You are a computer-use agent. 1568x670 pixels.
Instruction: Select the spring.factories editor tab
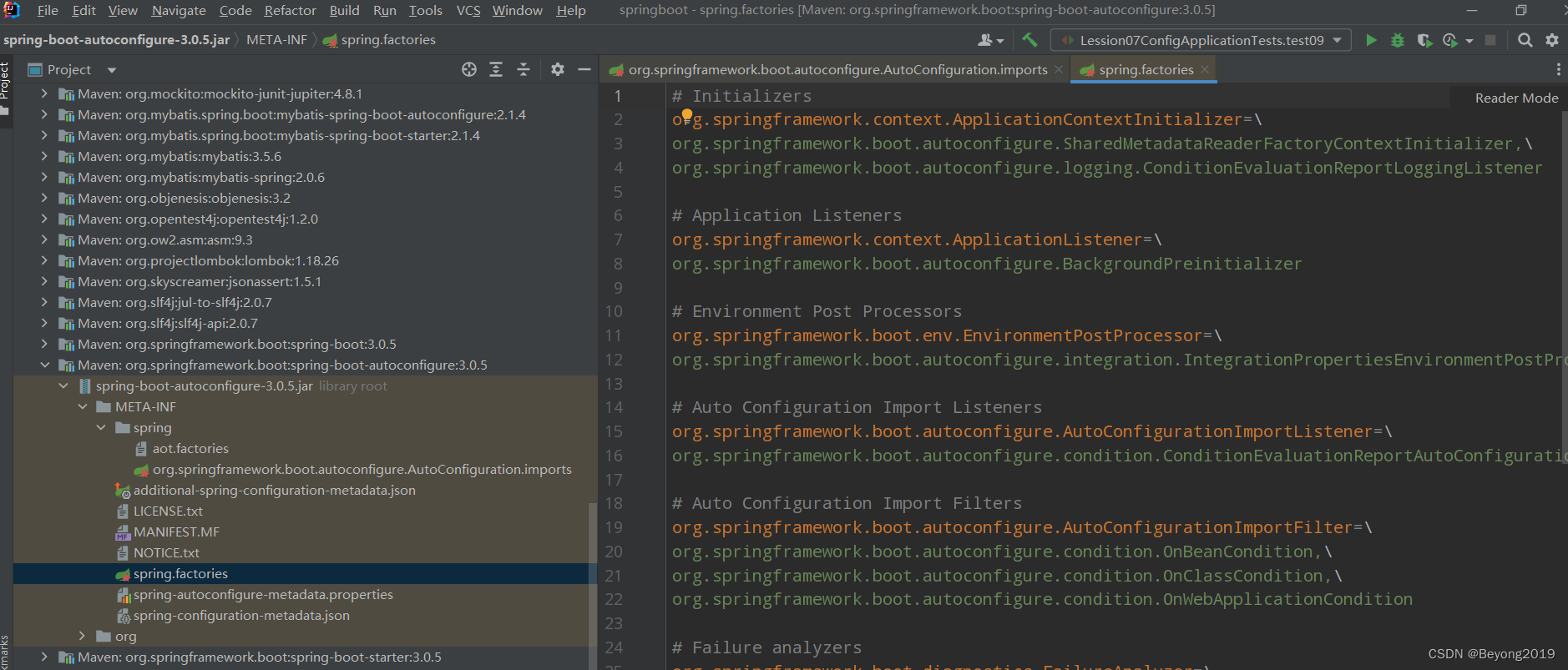coord(1146,70)
